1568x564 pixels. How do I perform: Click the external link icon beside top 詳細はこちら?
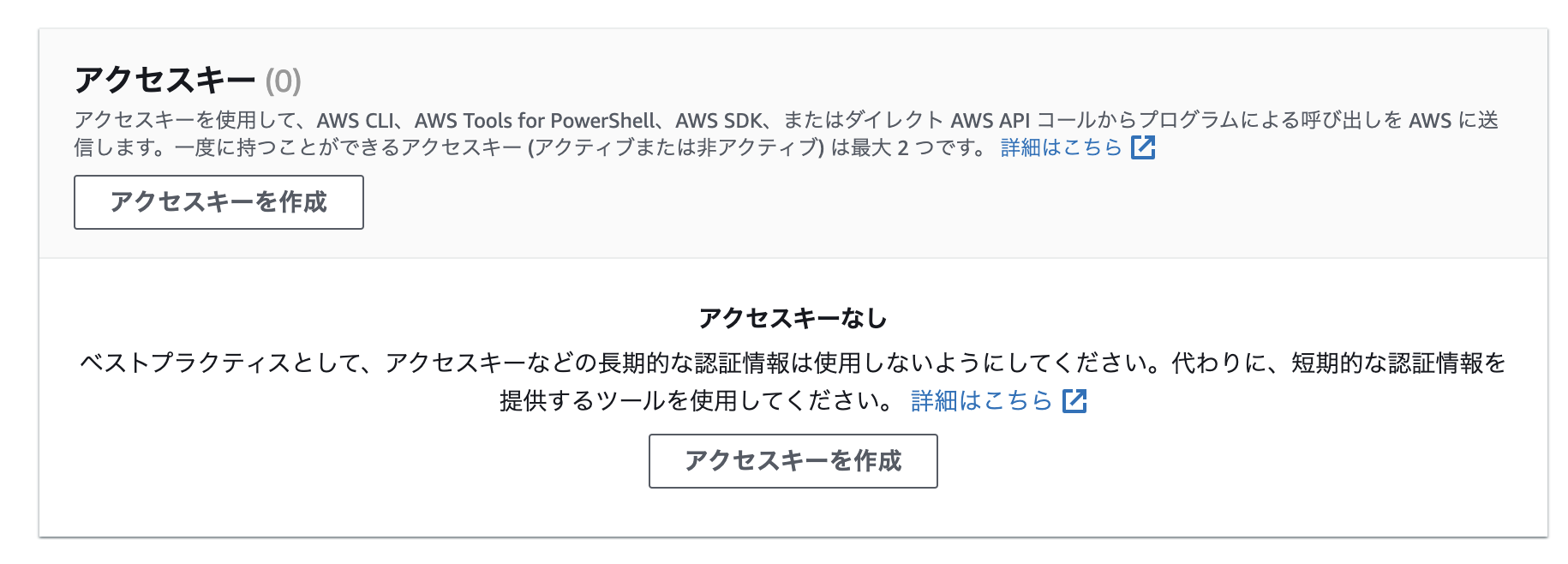point(1142,147)
